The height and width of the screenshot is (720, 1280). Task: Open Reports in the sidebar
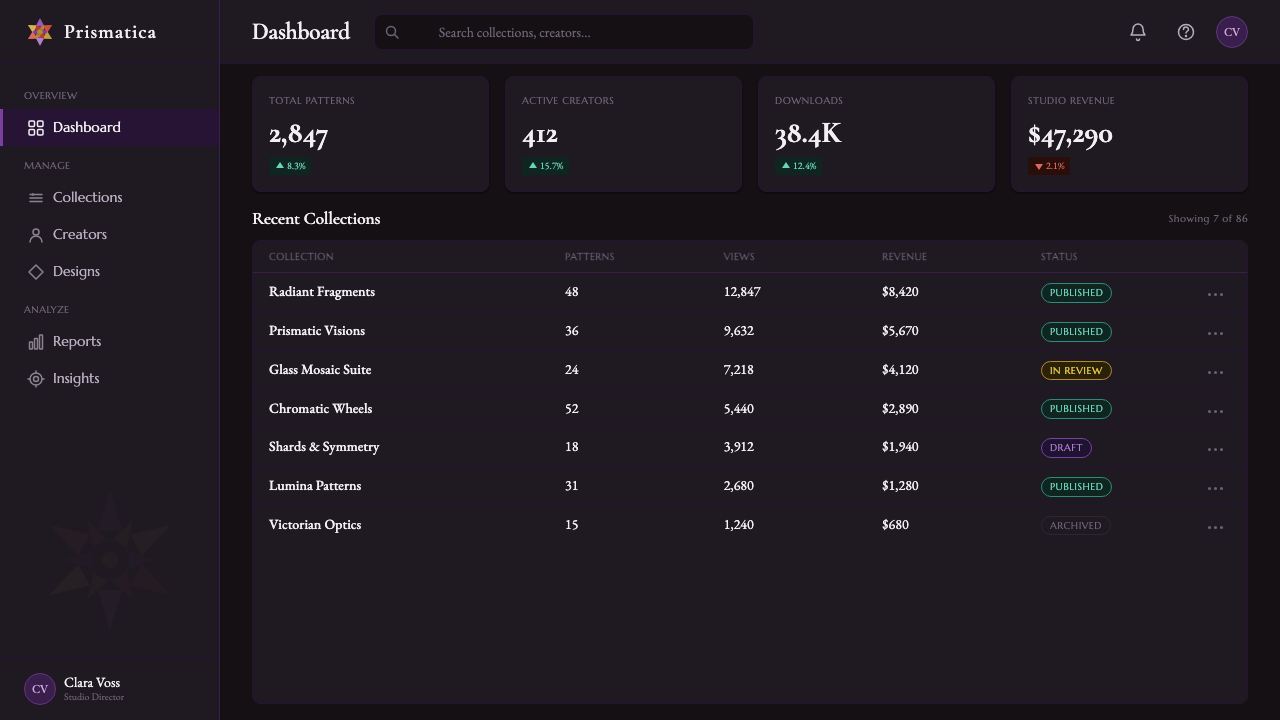[x=110, y=342]
